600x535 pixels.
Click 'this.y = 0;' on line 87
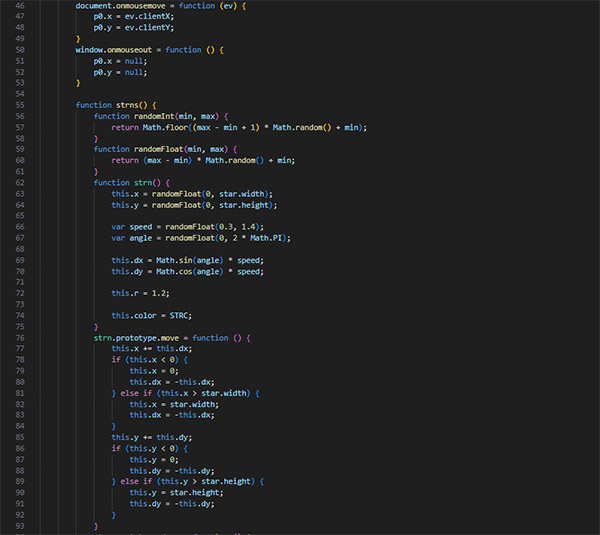click(154, 460)
